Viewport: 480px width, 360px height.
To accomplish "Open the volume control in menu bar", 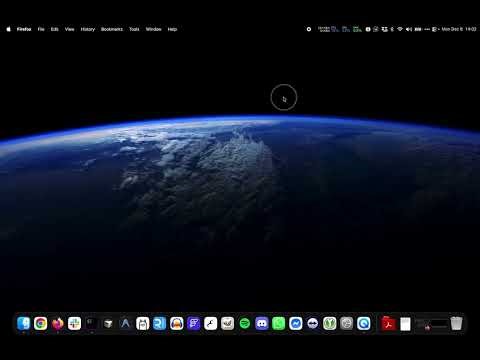I will pyautogui.click(x=409, y=29).
